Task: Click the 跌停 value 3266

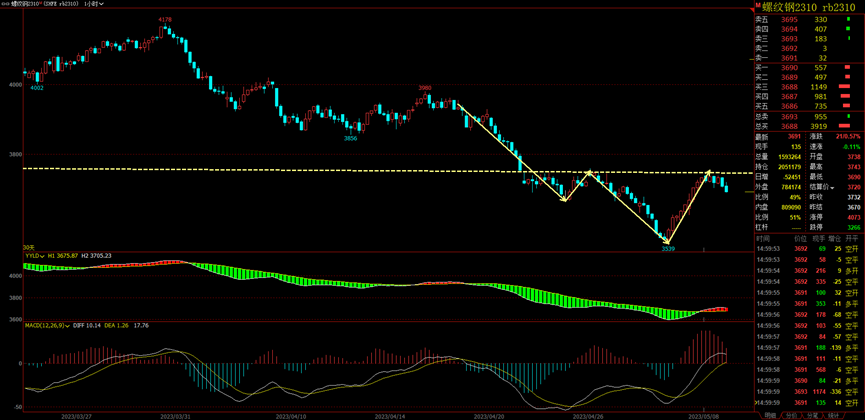Action: pos(853,227)
